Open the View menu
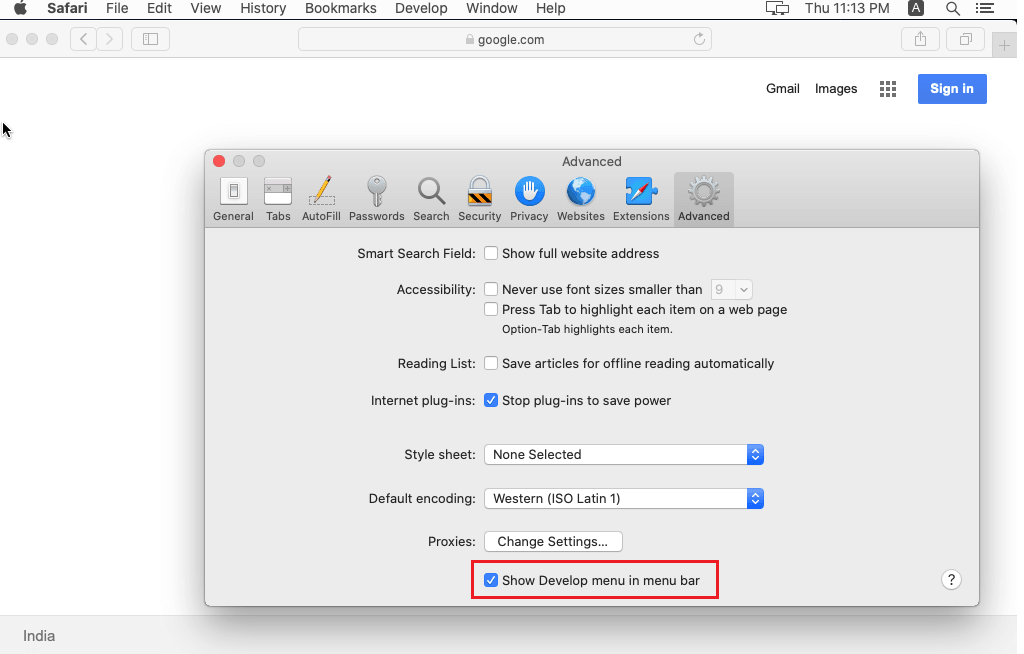This screenshot has width=1024, height=654. [x=206, y=8]
